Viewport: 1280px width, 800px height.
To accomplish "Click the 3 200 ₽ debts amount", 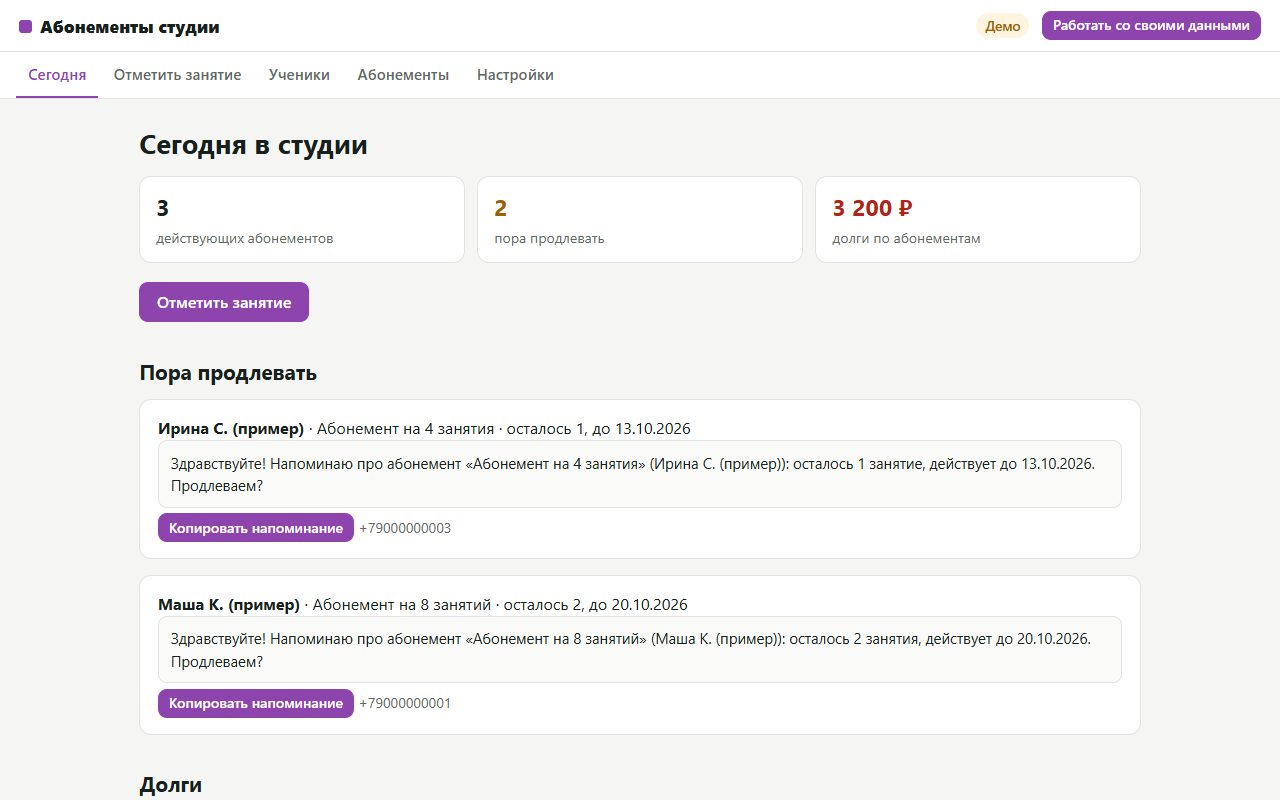I will [x=872, y=208].
